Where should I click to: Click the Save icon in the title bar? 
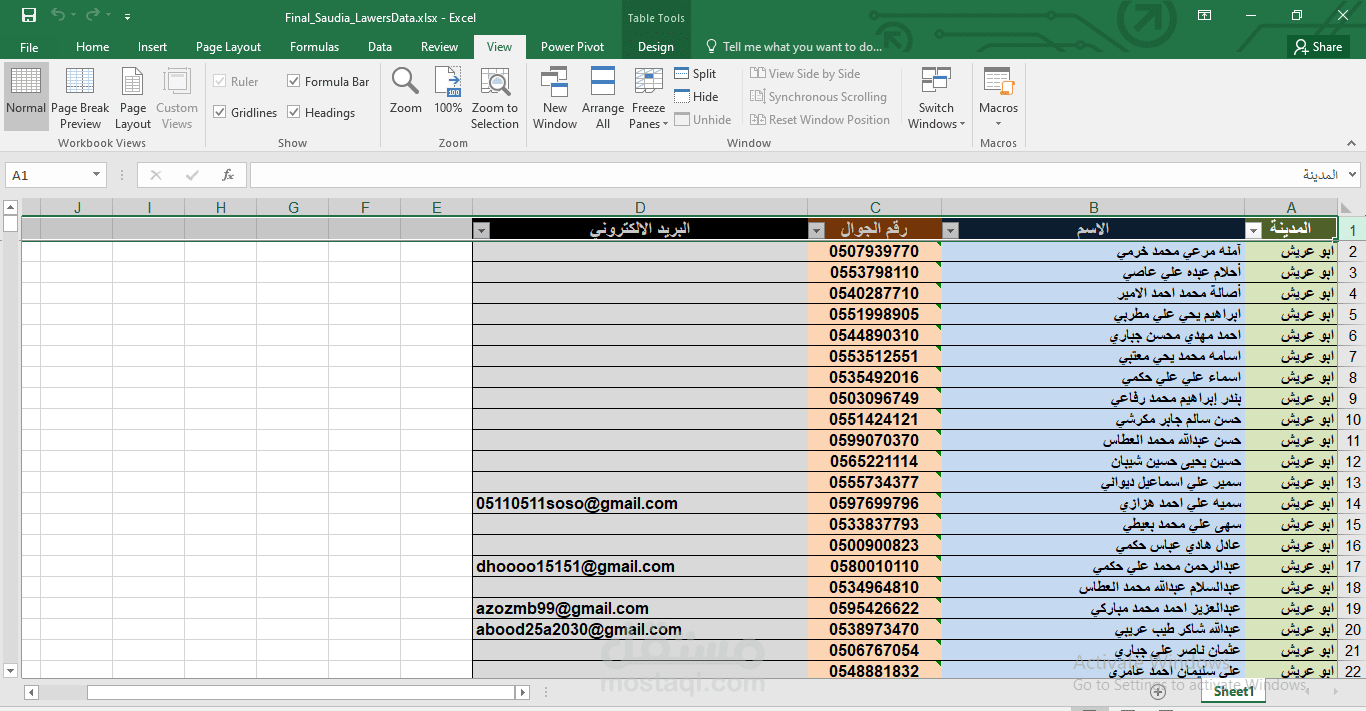pos(29,16)
